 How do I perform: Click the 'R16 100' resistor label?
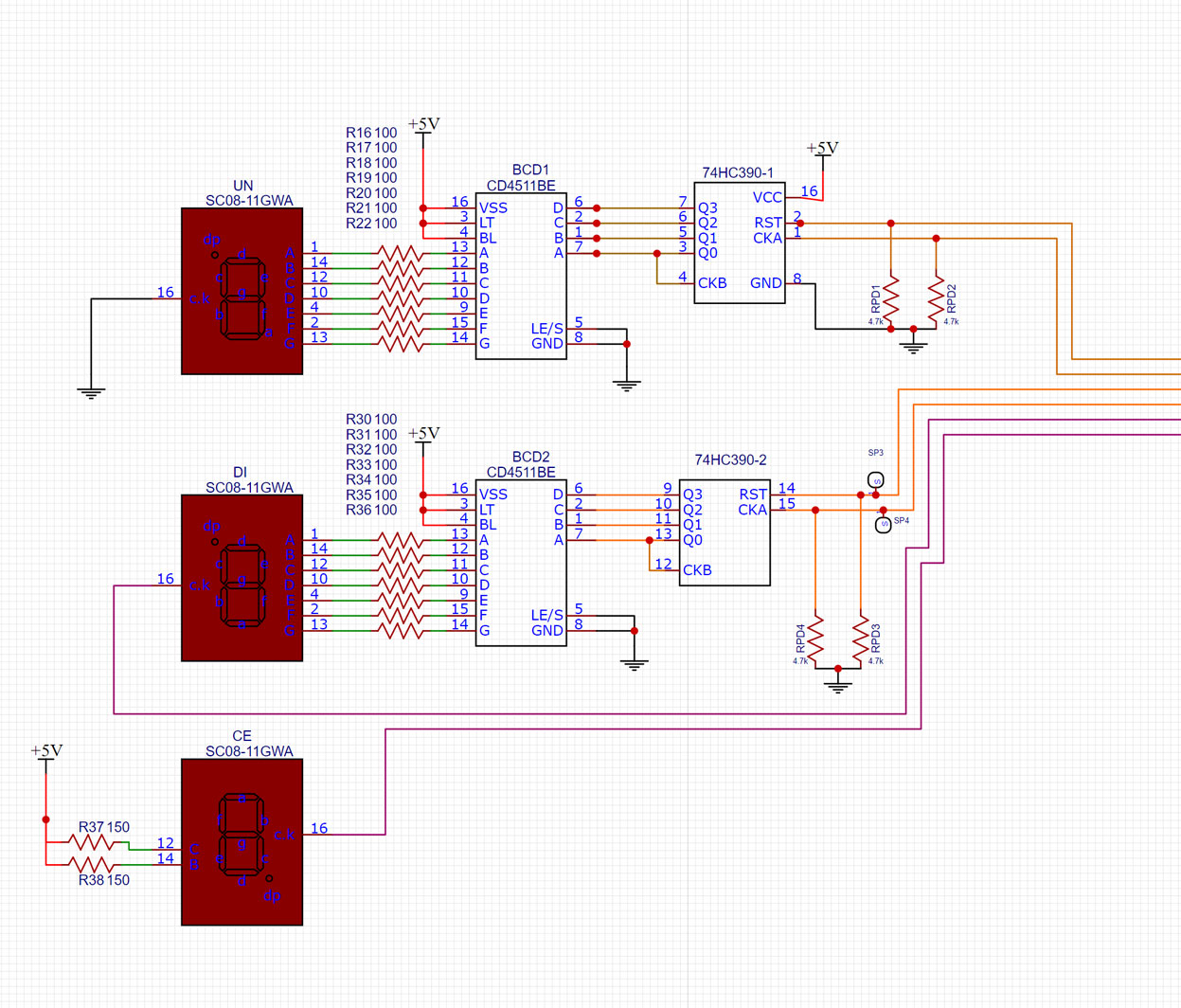[371, 133]
